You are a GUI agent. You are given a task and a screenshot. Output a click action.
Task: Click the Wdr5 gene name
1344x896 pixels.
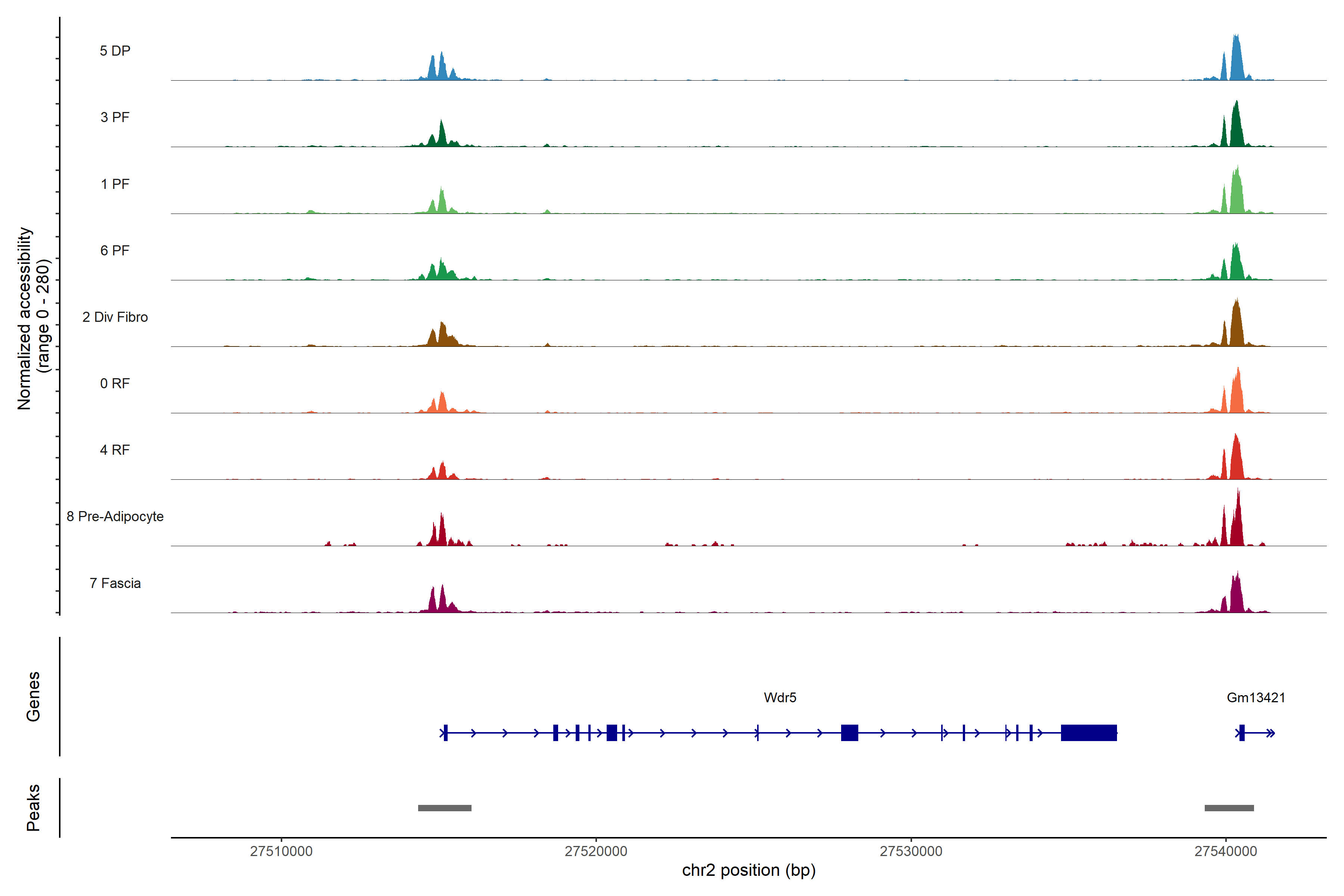(780, 698)
